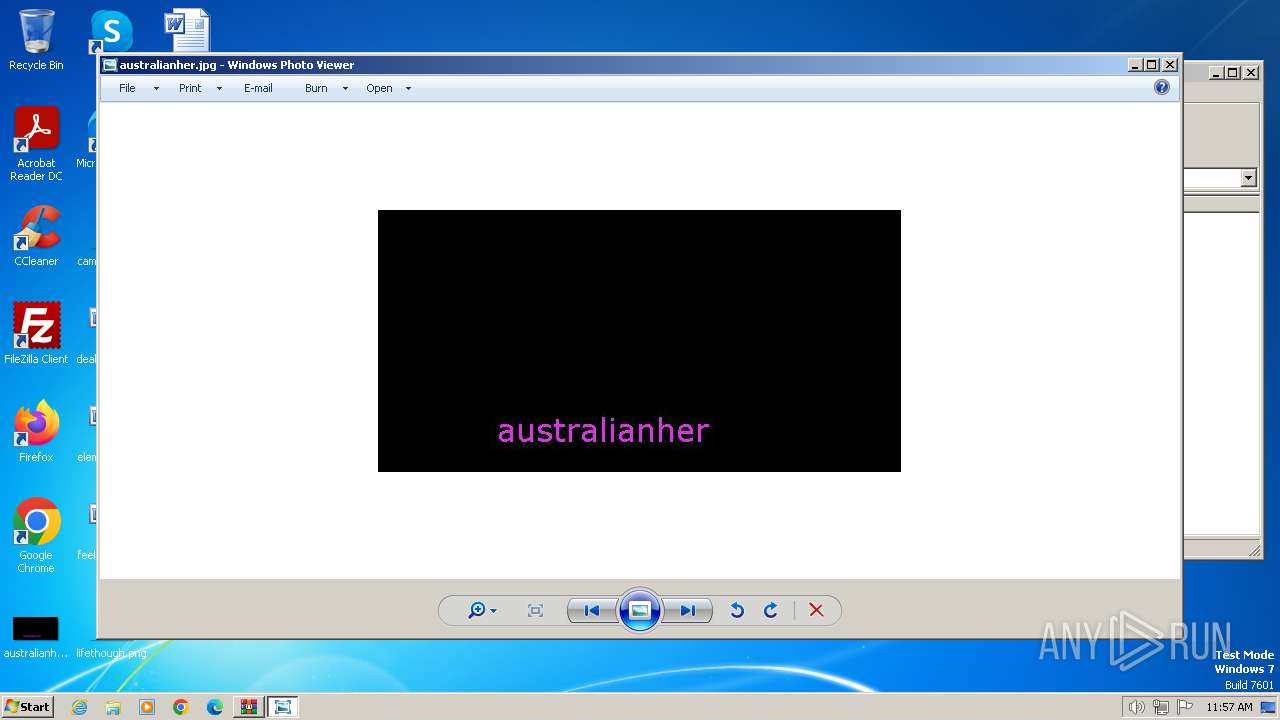Select the Firefox desktop icon

click(x=36, y=431)
